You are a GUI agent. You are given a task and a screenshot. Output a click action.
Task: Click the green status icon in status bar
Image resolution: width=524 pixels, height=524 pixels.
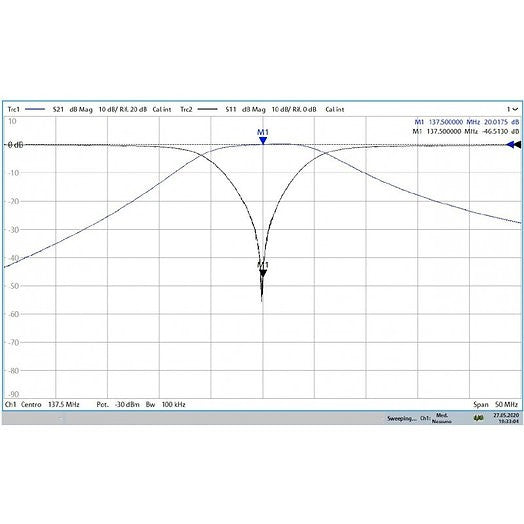tap(478, 418)
